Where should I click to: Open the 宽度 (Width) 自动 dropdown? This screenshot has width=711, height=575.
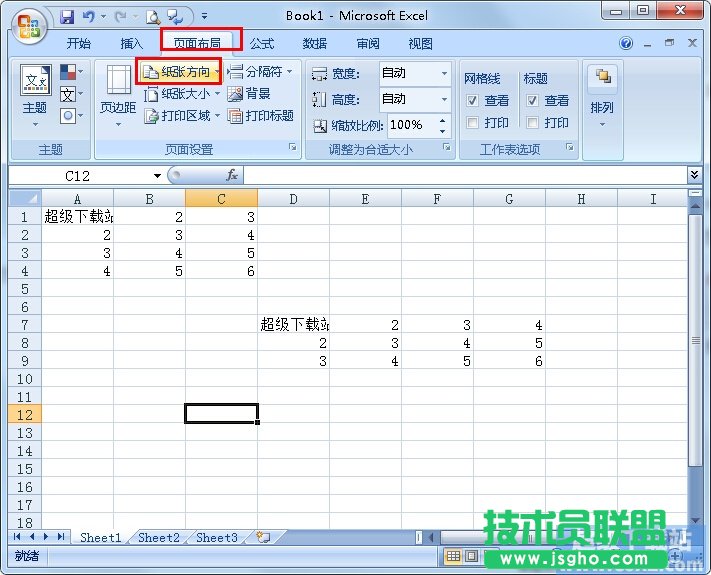point(445,73)
